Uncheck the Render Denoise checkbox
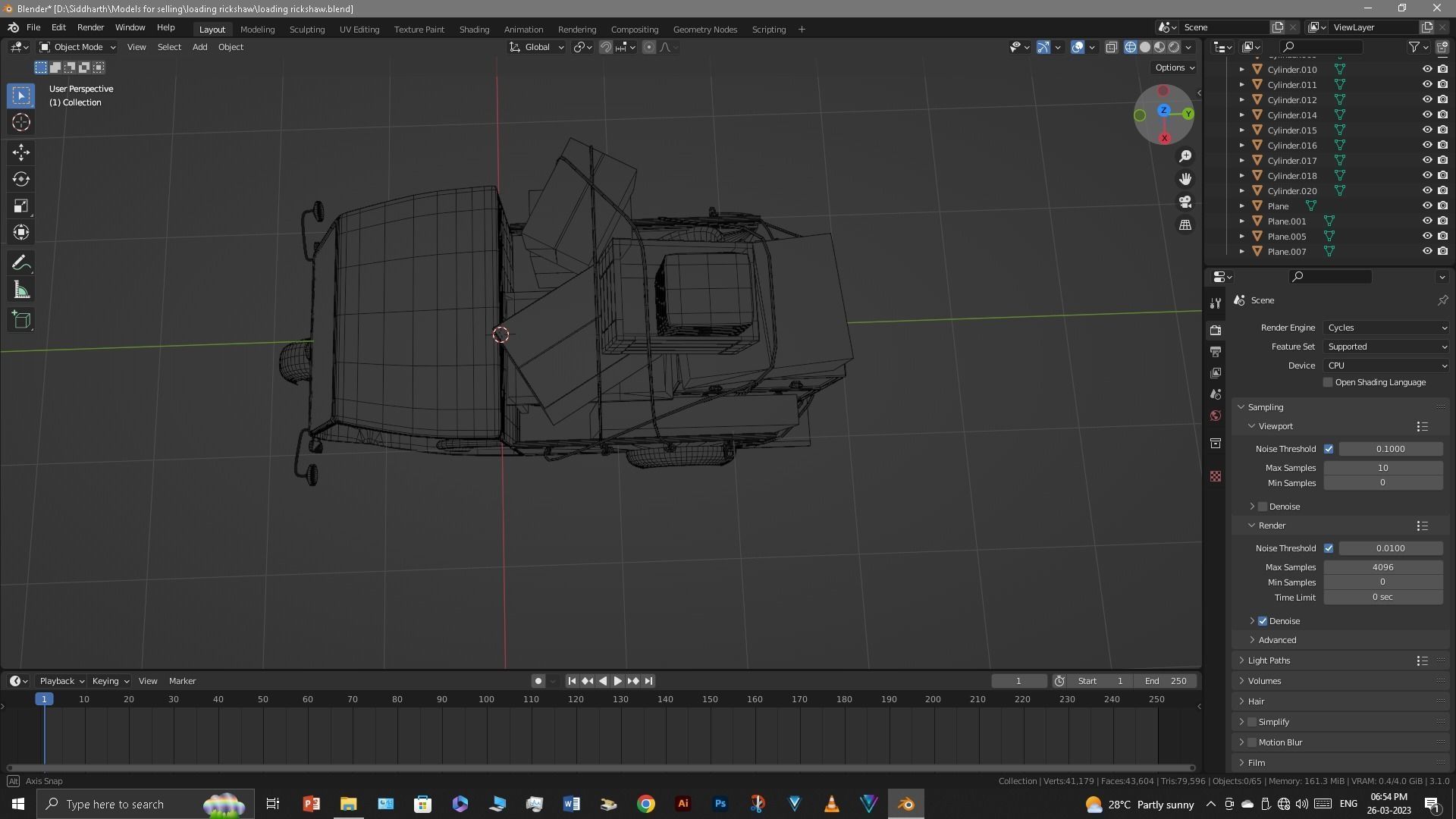Viewport: 1456px width, 819px height. point(1263,621)
